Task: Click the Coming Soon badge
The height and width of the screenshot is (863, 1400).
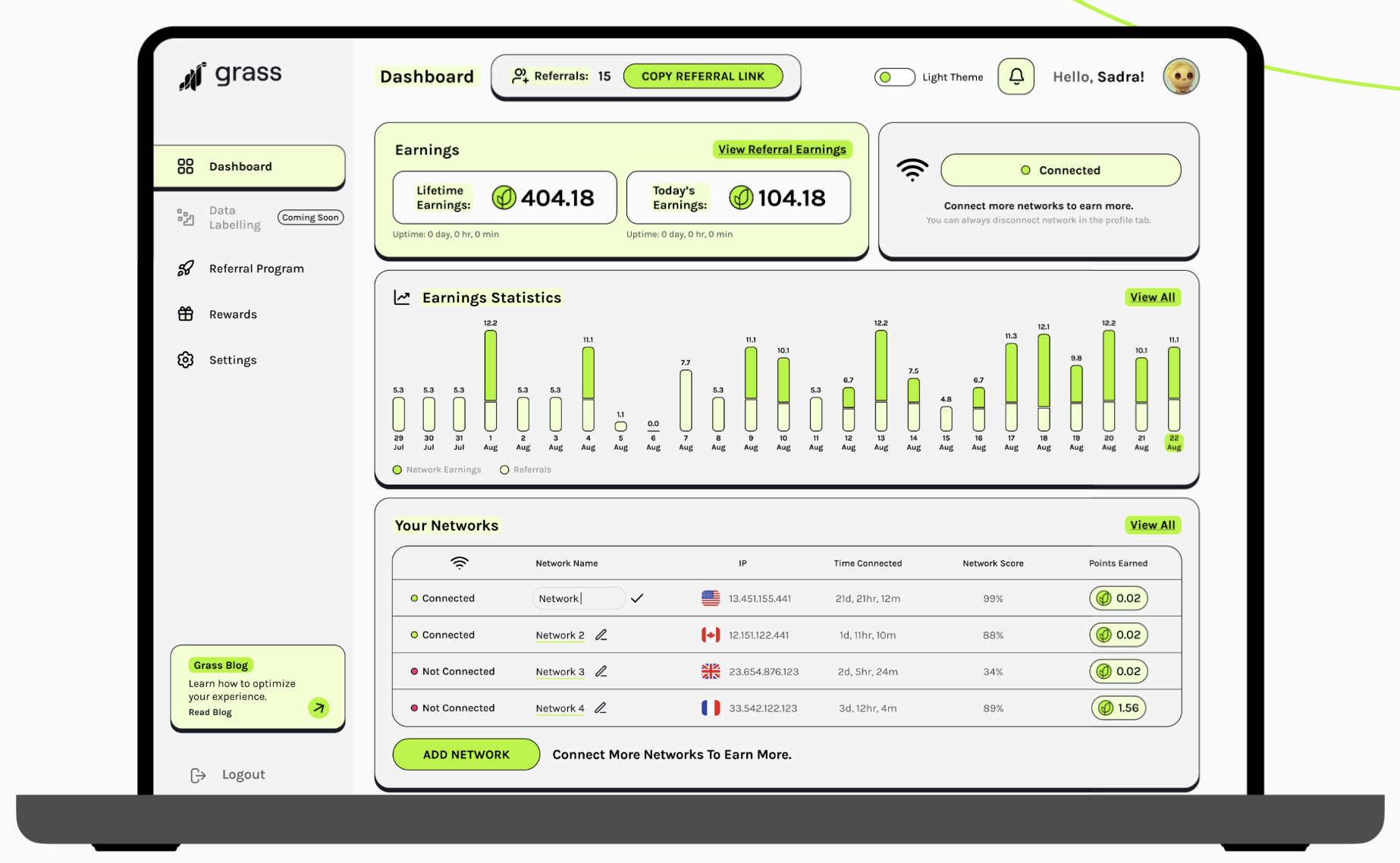Action: [310, 218]
